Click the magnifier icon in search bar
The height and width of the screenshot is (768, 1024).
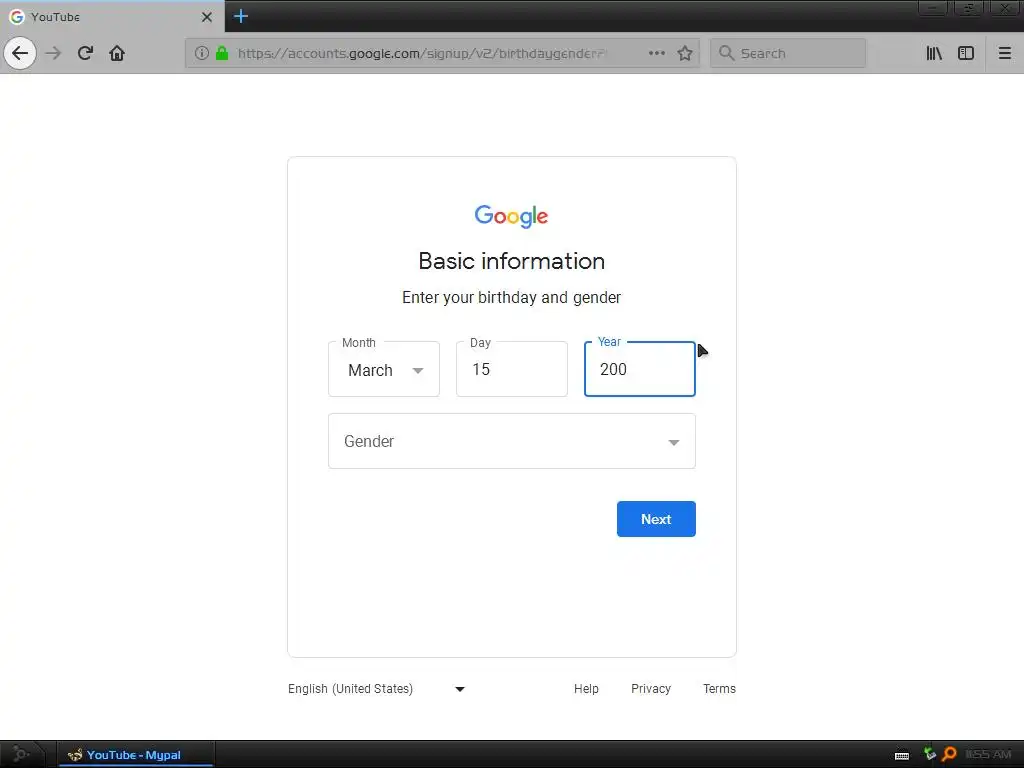tap(726, 53)
